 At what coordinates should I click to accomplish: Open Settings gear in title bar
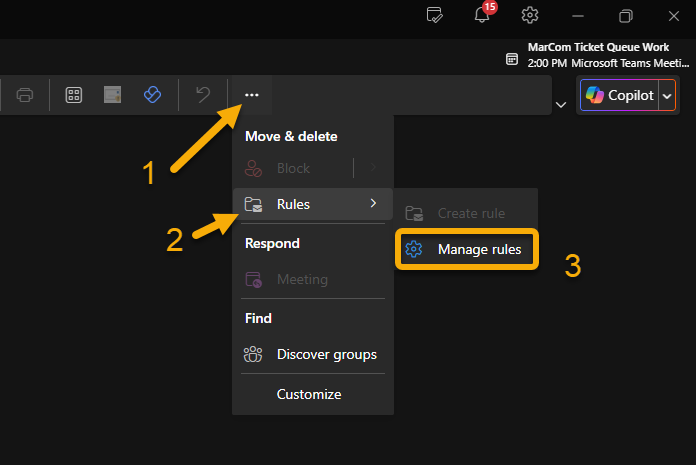tap(530, 15)
